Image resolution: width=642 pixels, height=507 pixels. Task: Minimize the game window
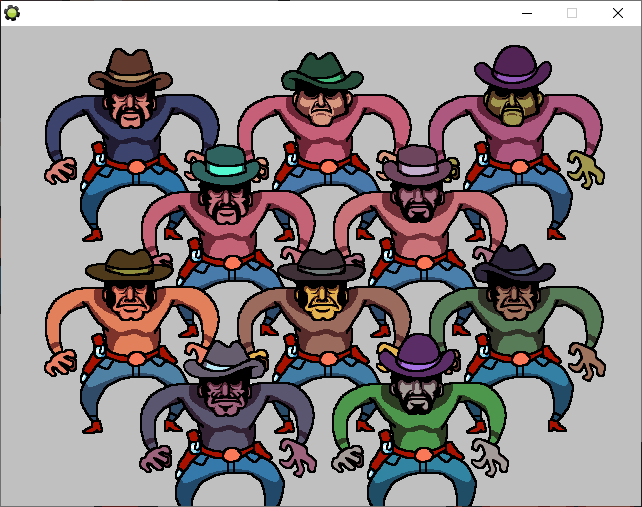click(527, 13)
